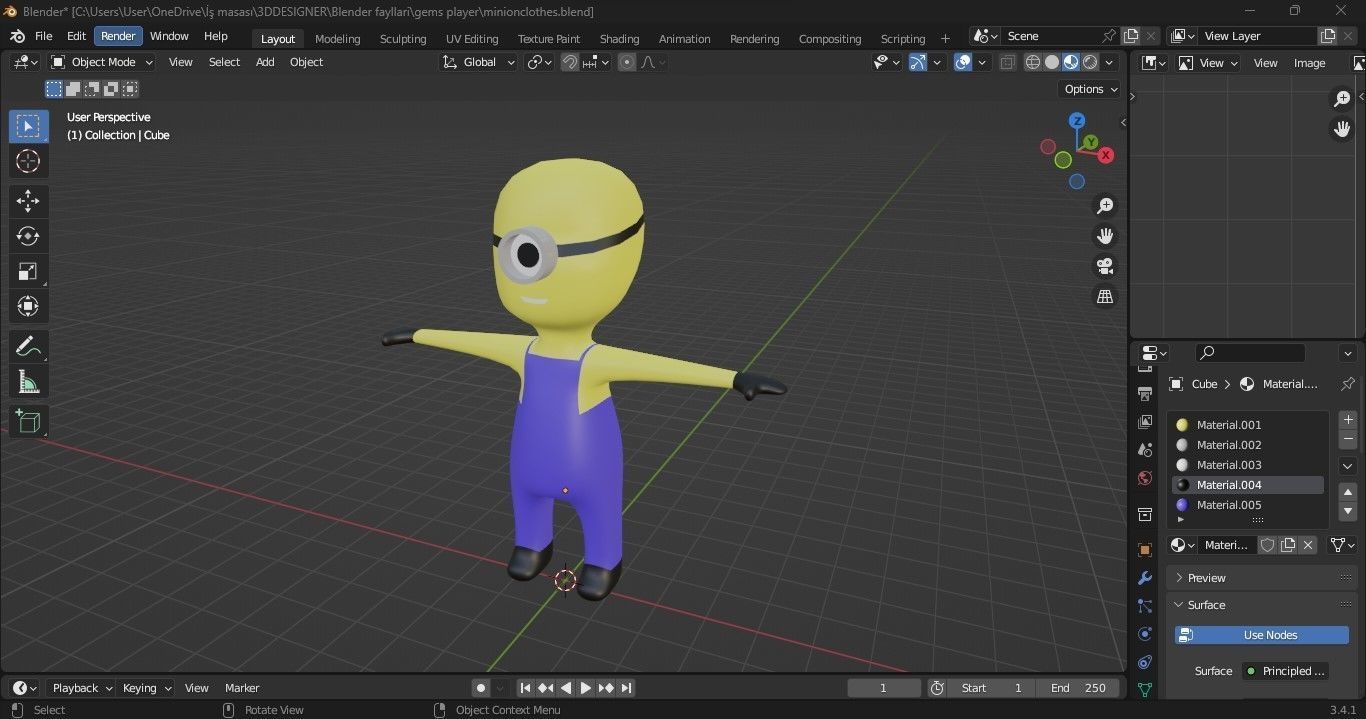This screenshot has width=1366, height=719.
Task: Select the Select Box tool
Action: pyautogui.click(x=28, y=126)
